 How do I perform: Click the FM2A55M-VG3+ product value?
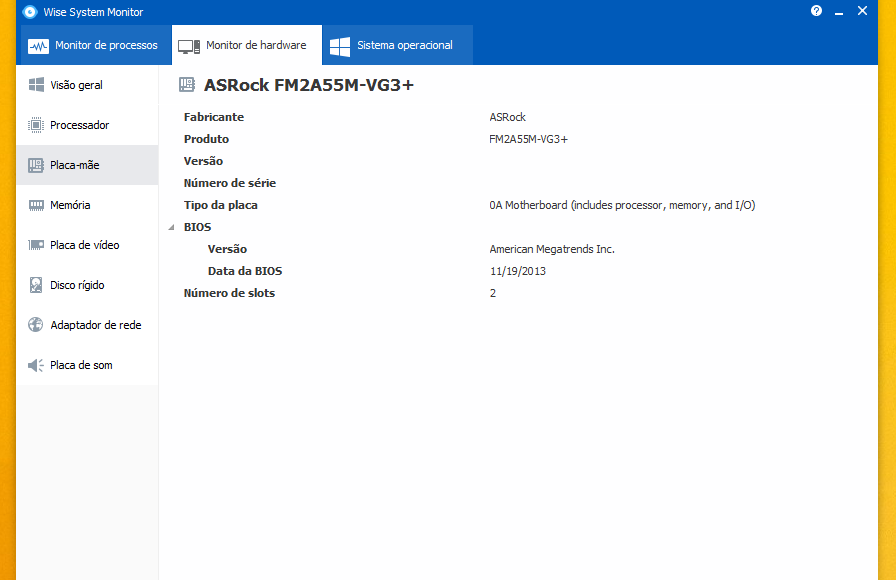point(529,139)
